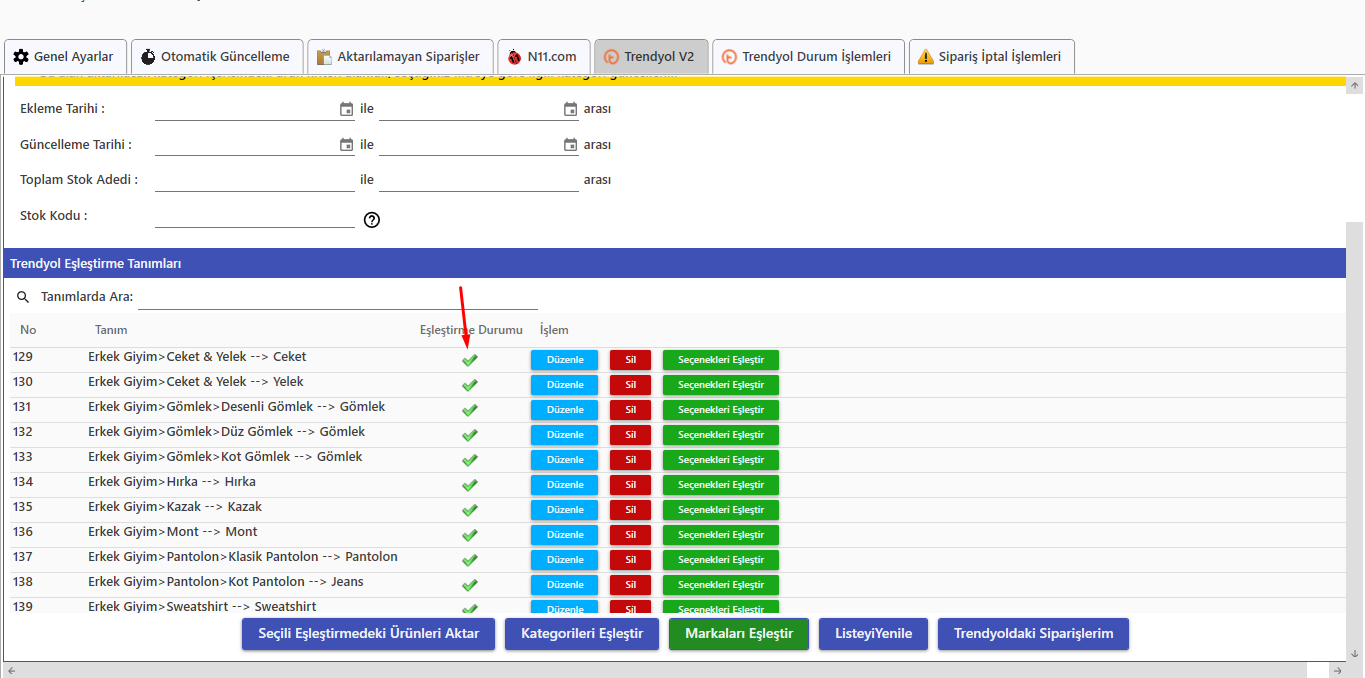Click the green checkmark status in row 130
1365x678 pixels.
(x=469, y=385)
